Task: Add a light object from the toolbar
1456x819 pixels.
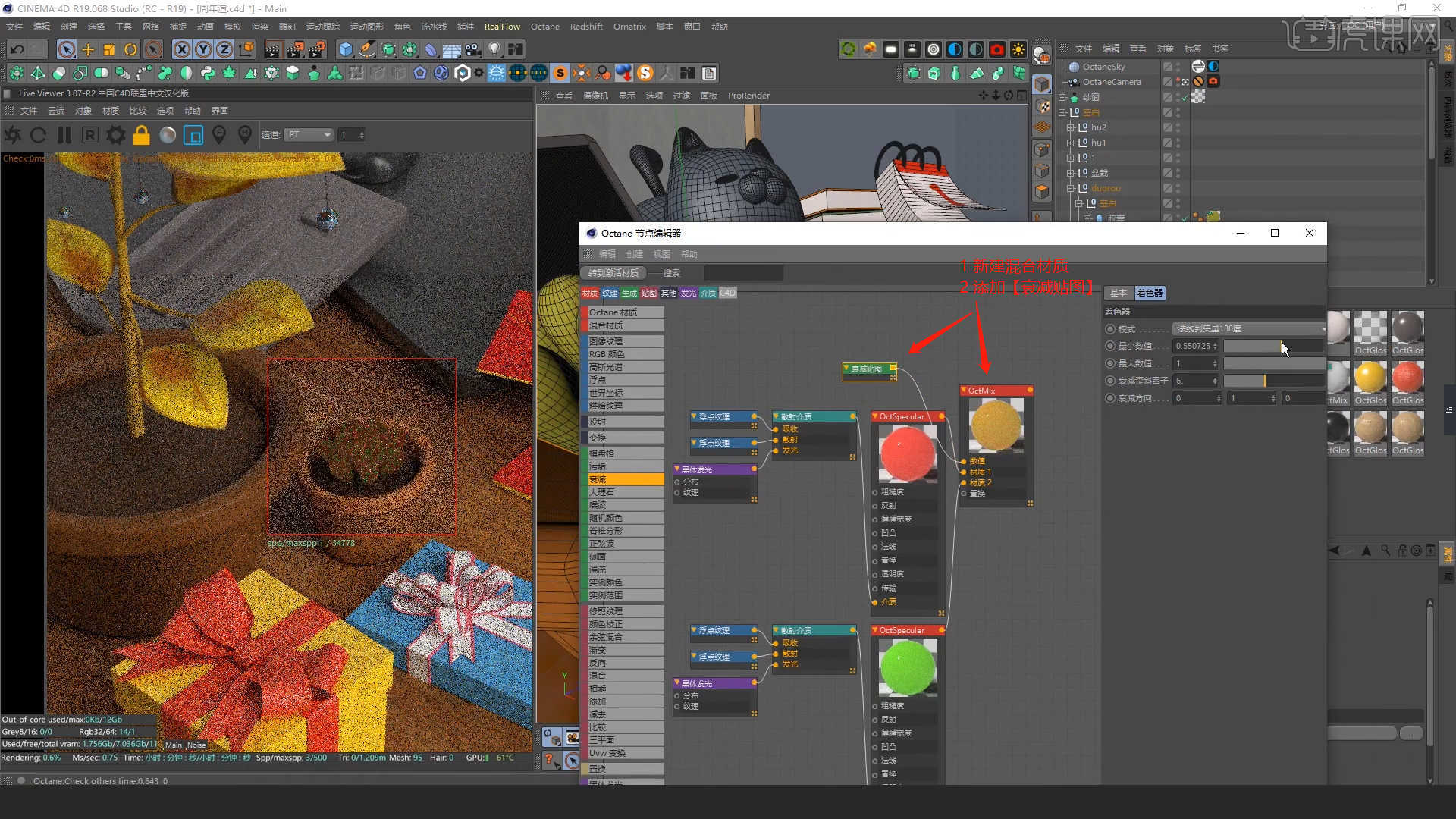Action: pos(494,50)
